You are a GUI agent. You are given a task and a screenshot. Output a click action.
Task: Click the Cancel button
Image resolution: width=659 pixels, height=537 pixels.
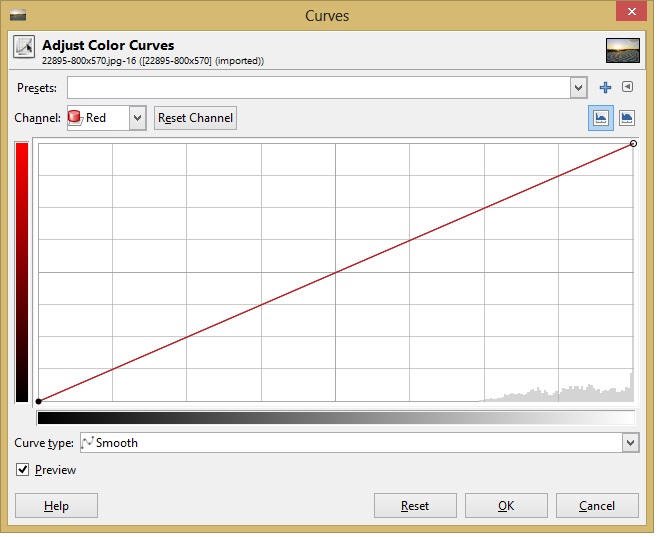[597, 506]
